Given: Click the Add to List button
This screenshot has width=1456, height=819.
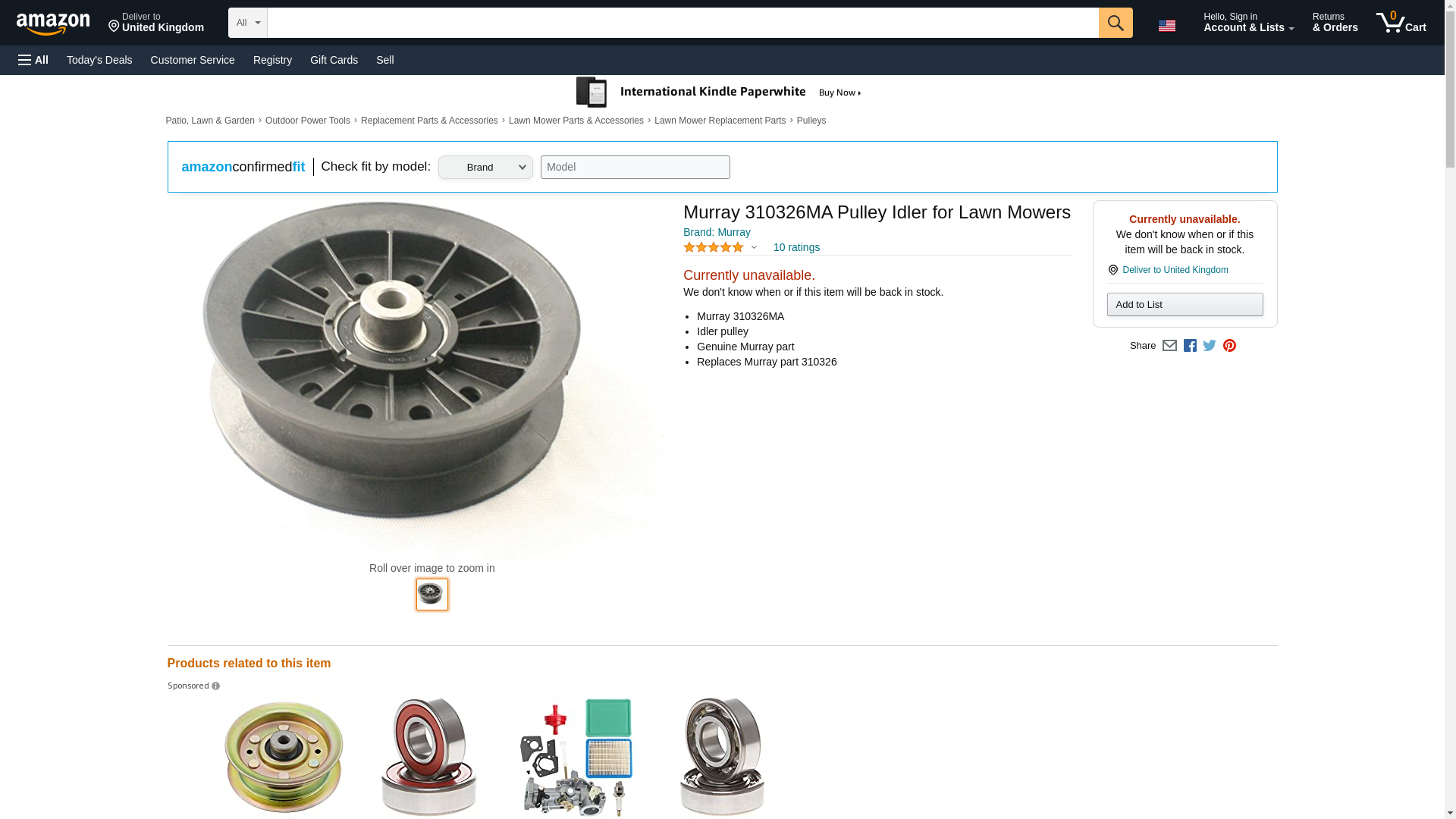Looking at the screenshot, I should [x=1185, y=305].
